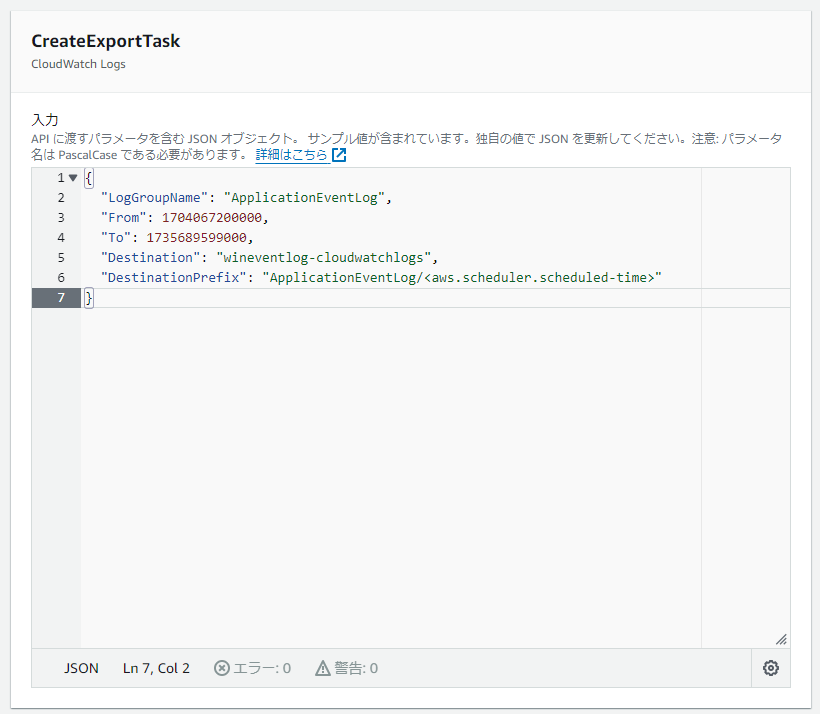Open the 詳細はこちら documentation link
This screenshot has height=714, width=820.
291,155
